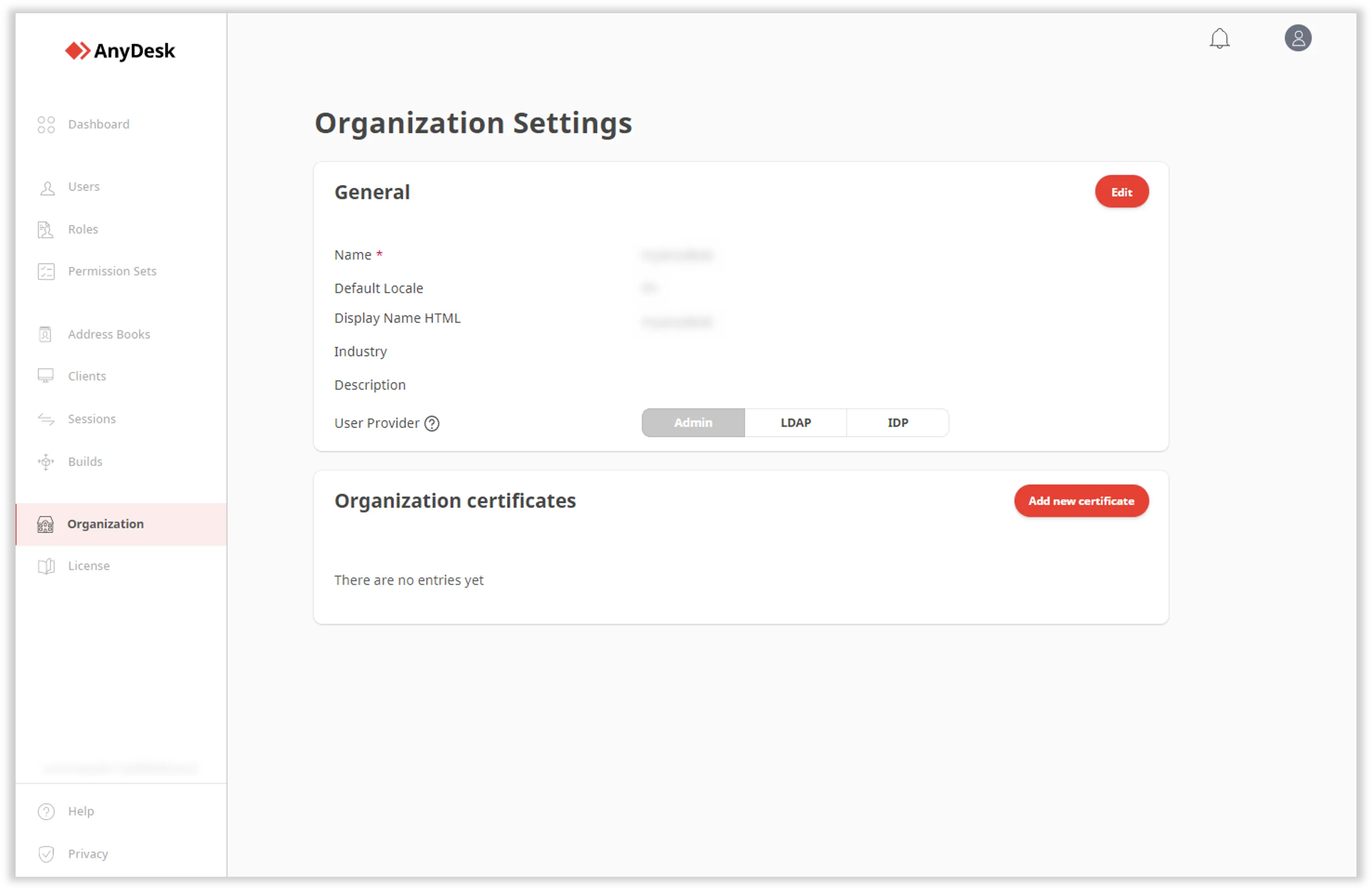Switch User Provider to IDP
1372x890 pixels.
(897, 422)
